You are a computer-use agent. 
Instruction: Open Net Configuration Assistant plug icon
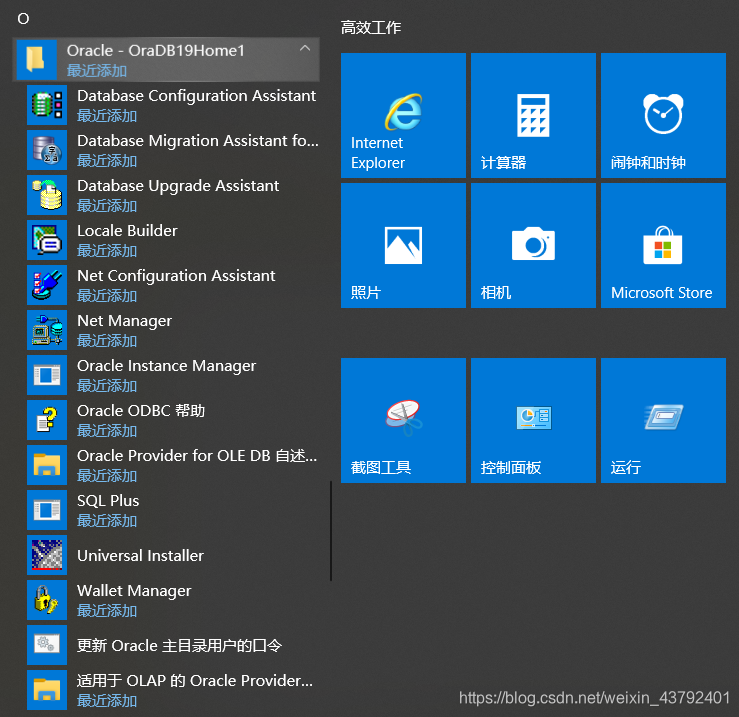(47, 285)
